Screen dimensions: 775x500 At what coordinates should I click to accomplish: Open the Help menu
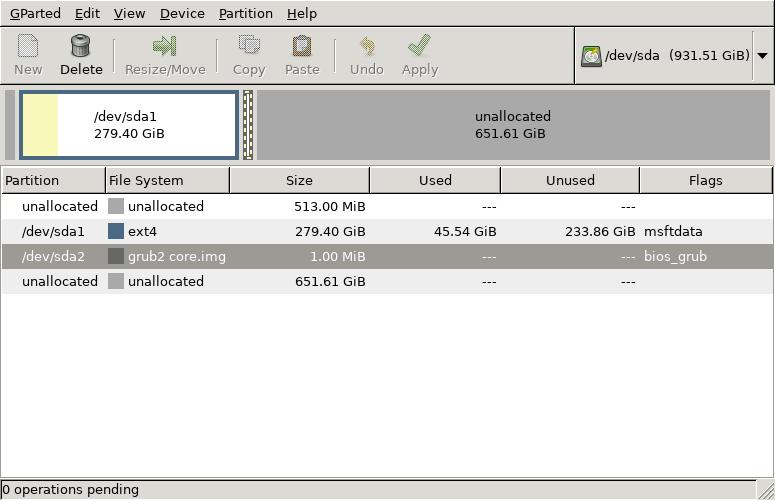click(x=301, y=13)
